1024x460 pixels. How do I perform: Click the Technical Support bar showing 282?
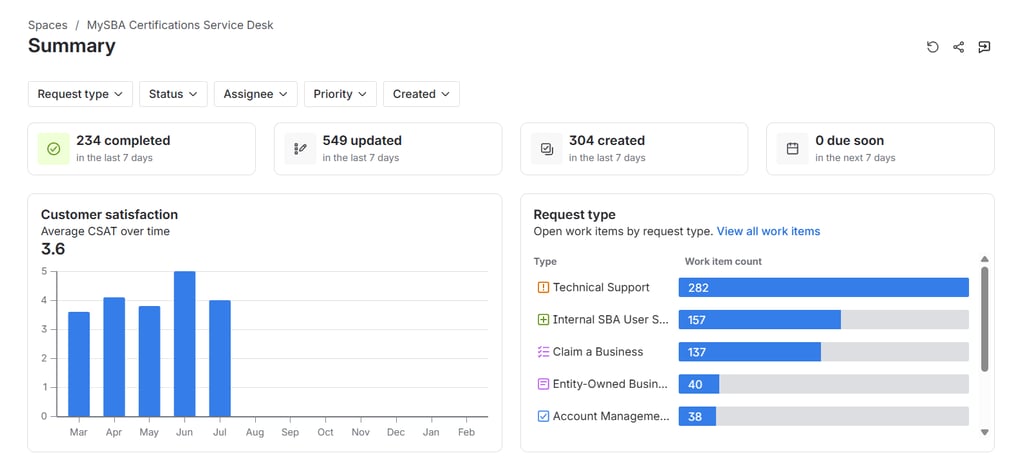tap(823, 288)
